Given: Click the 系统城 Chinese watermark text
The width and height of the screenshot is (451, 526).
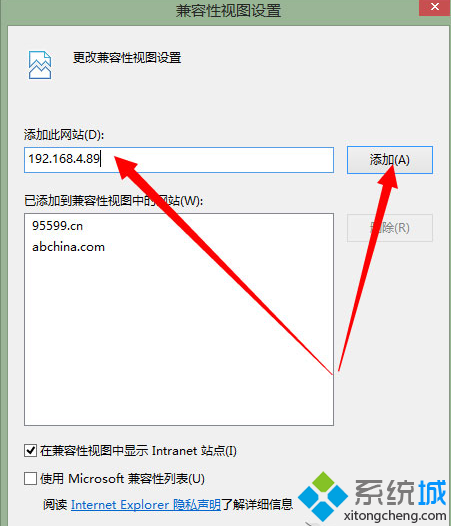Looking at the screenshot, I should click(401, 493).
